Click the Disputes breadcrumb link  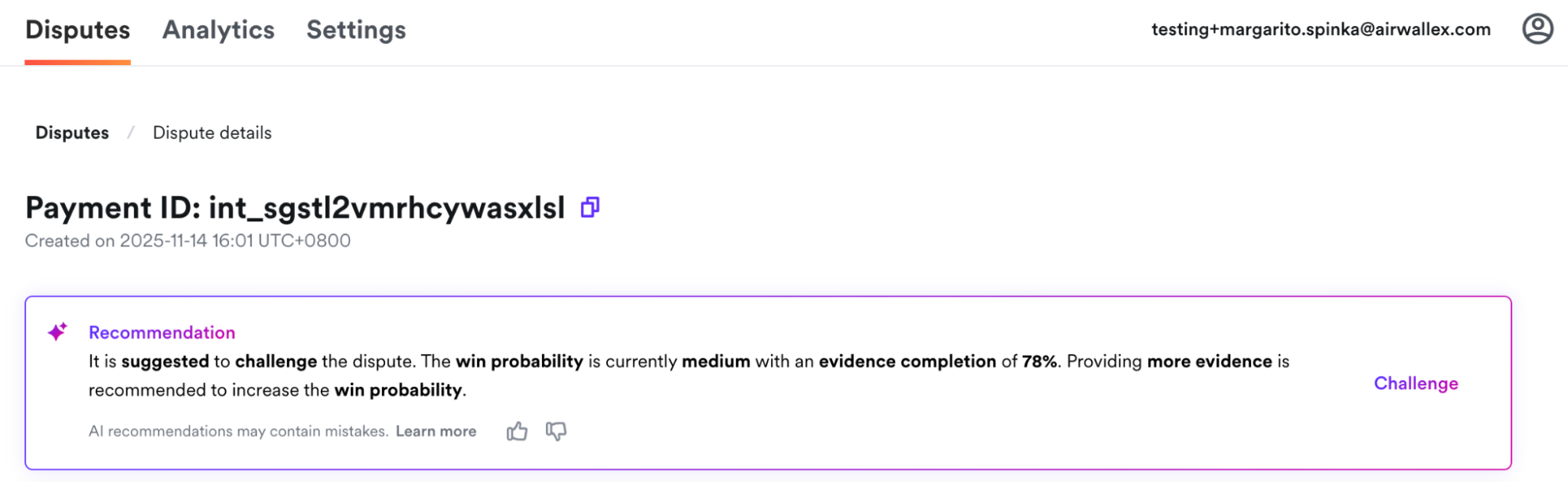pyautogui.click(x=71, y=132)
